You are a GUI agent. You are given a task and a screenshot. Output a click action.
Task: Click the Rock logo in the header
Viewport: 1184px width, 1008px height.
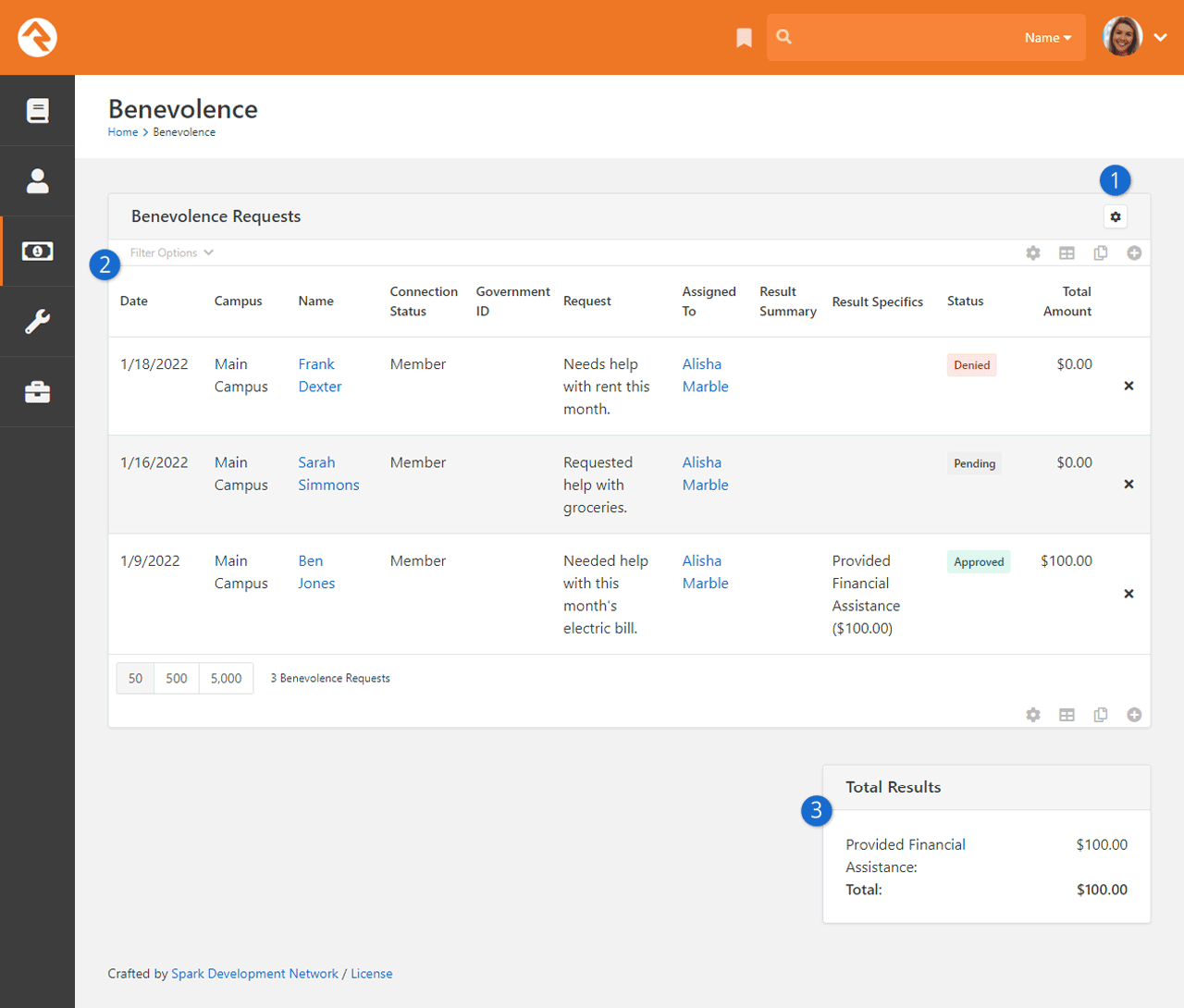click(37, 37)
